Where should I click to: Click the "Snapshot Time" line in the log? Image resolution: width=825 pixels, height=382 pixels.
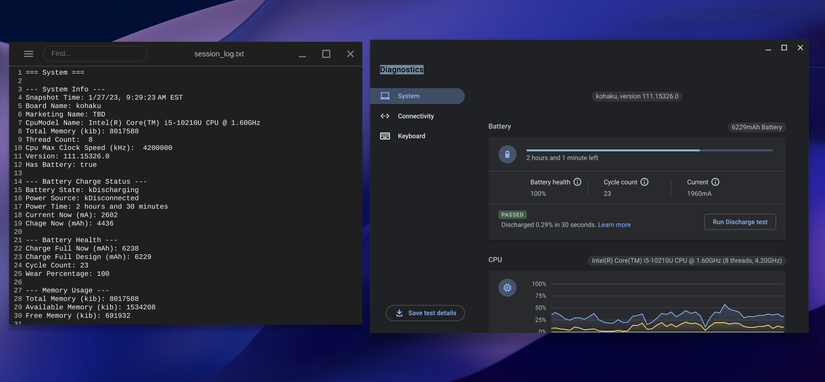[104, 97]
